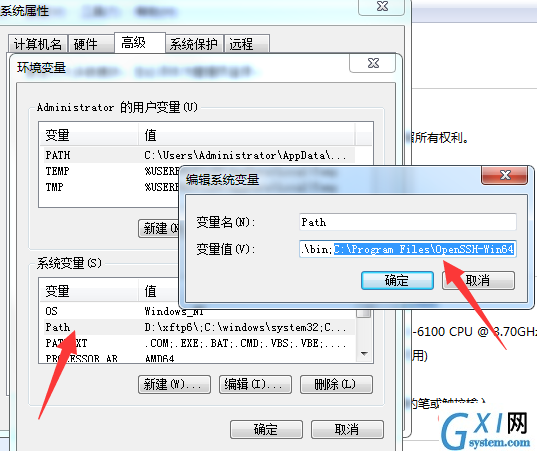Viewport: 537px width, 451px height.
Task: Confirm with 确定 in 编辑系统变量 dialog
Action: (397, 280)
